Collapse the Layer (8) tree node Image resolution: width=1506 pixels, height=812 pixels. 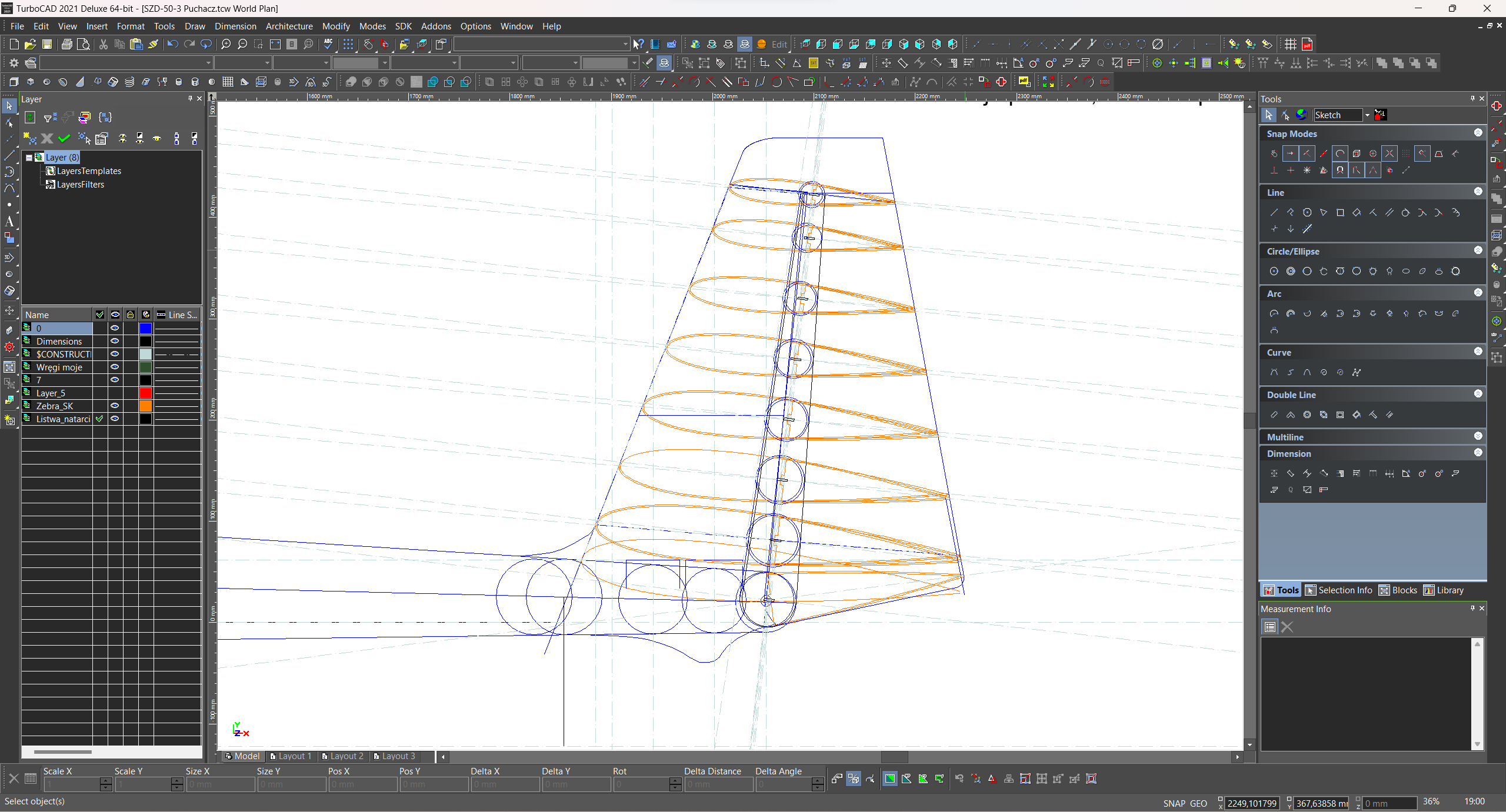coord(29,158)
